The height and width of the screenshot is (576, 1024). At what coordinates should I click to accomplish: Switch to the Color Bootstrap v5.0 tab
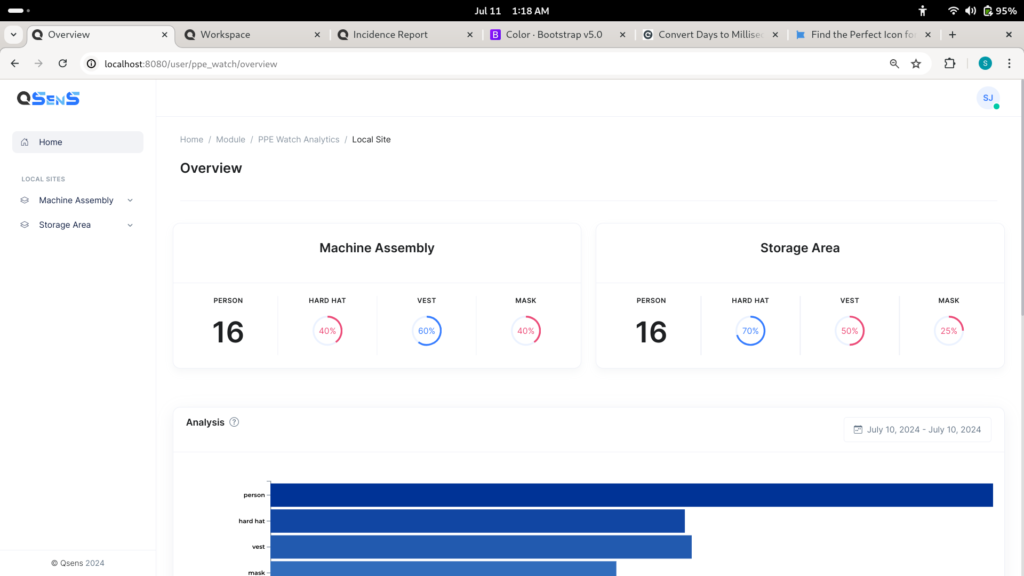[558, 35]
